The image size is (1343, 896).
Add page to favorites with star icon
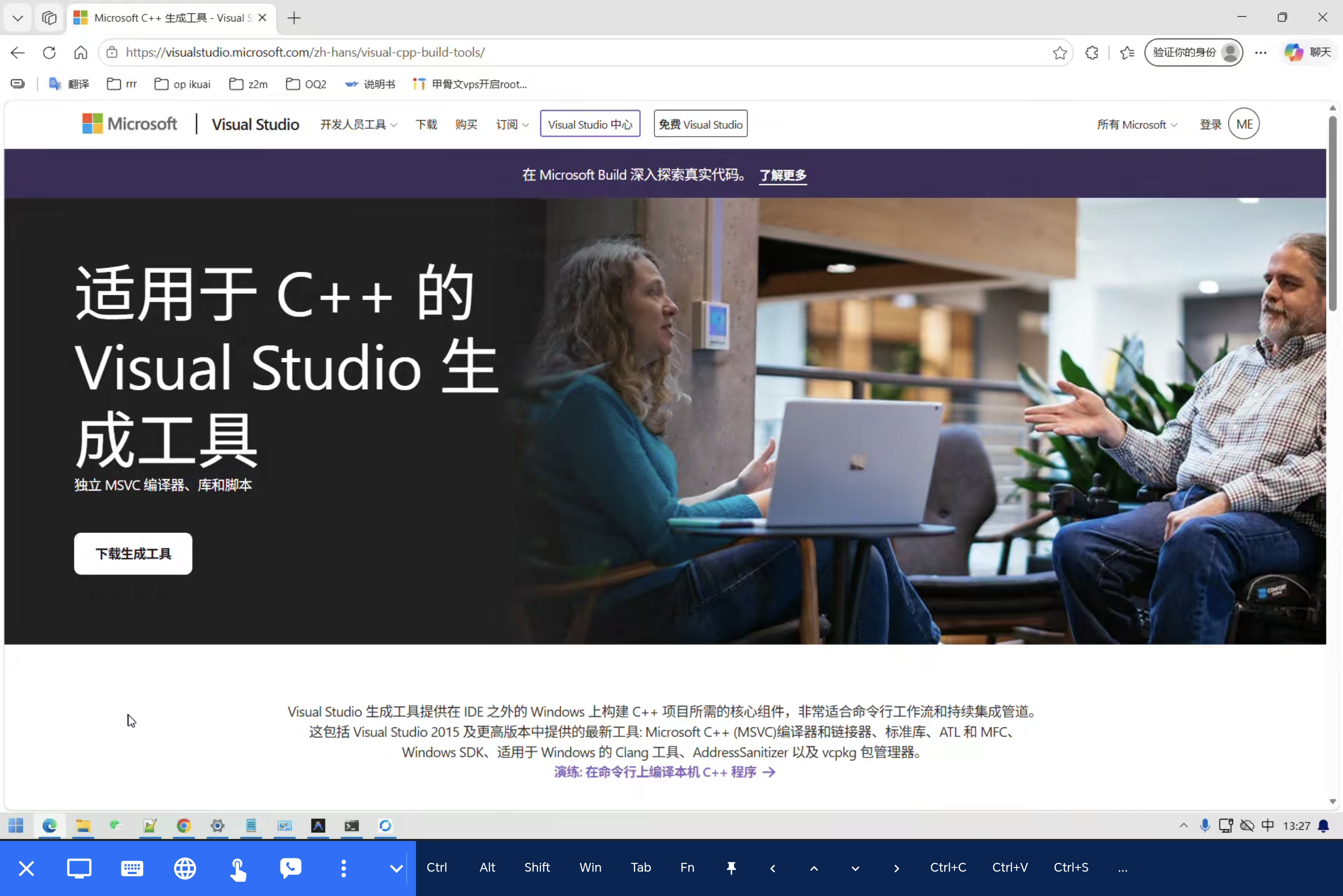click(x=1059, y=52)
